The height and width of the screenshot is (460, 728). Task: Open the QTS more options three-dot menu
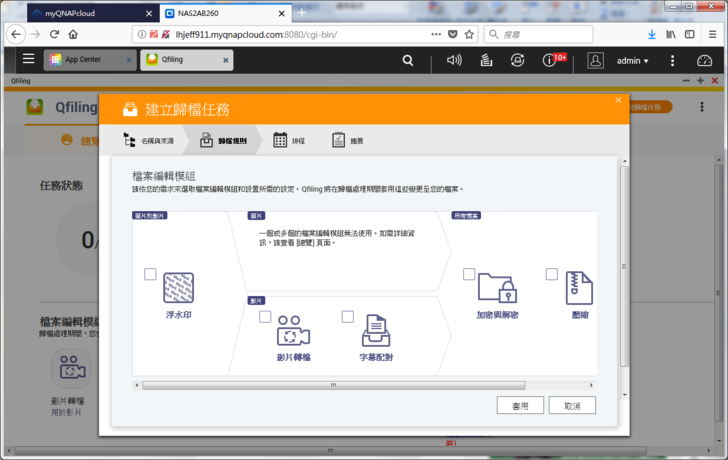coord(672,60)
